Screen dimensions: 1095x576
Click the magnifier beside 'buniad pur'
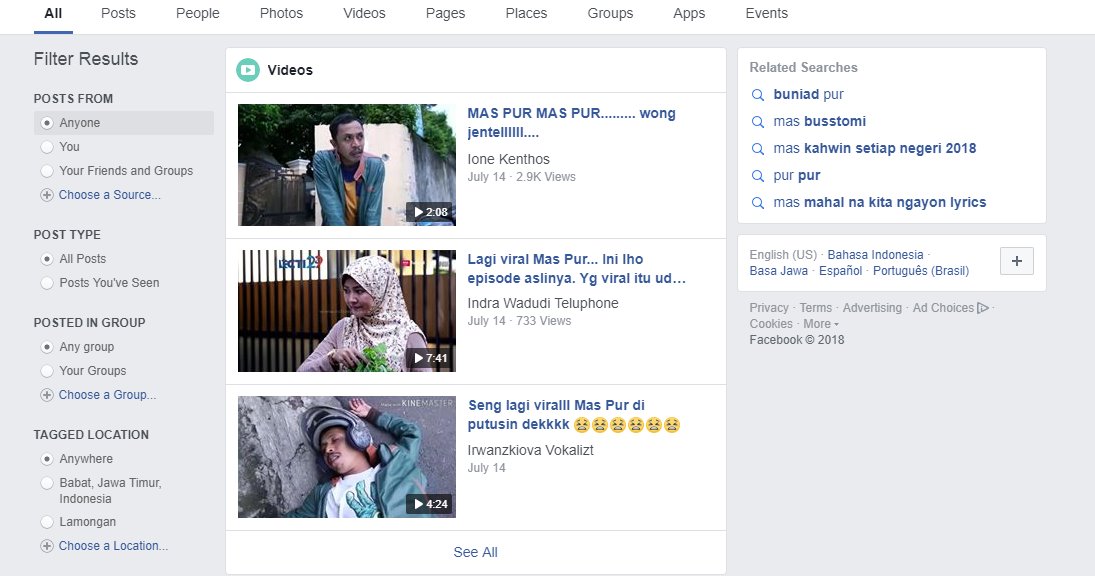pos(758,94)
